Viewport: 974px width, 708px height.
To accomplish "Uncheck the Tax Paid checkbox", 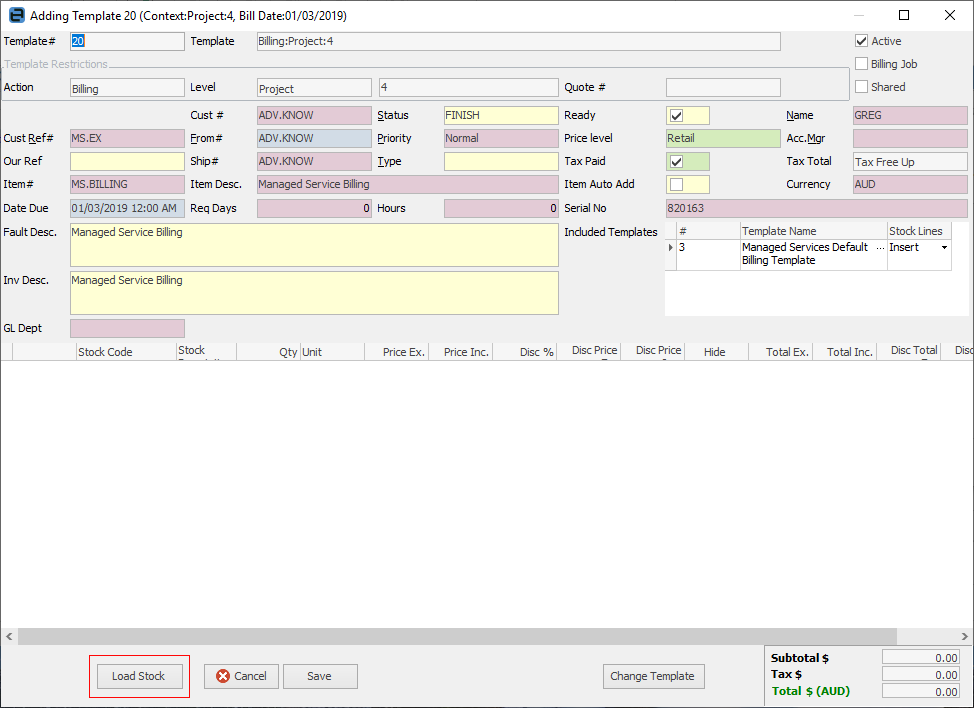I will (x=677, y=161).
